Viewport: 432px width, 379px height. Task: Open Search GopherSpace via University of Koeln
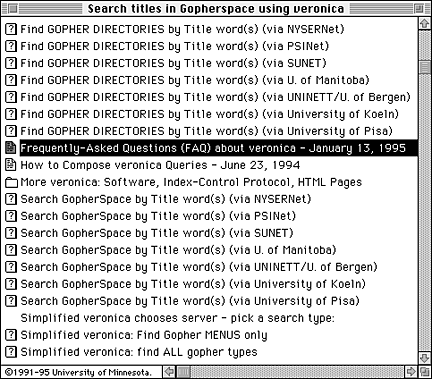tap(193, 284)
